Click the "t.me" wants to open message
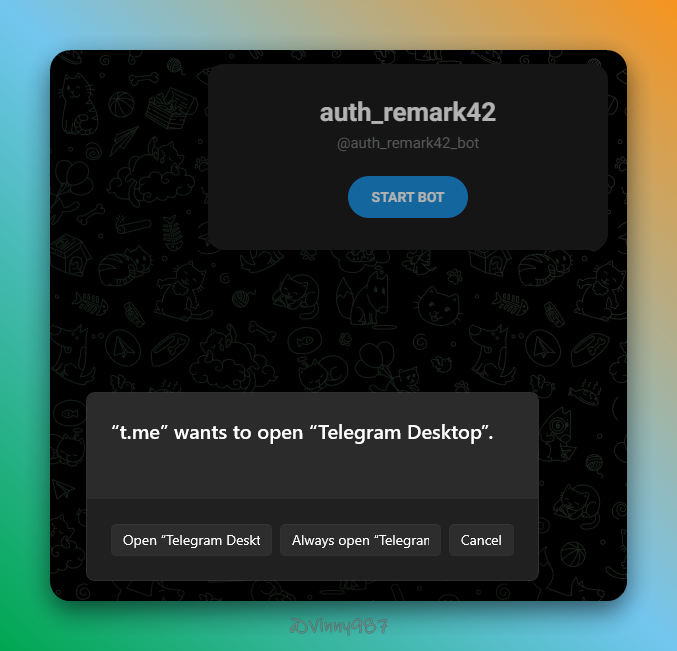The image size is (677, 651). [303, 432]
